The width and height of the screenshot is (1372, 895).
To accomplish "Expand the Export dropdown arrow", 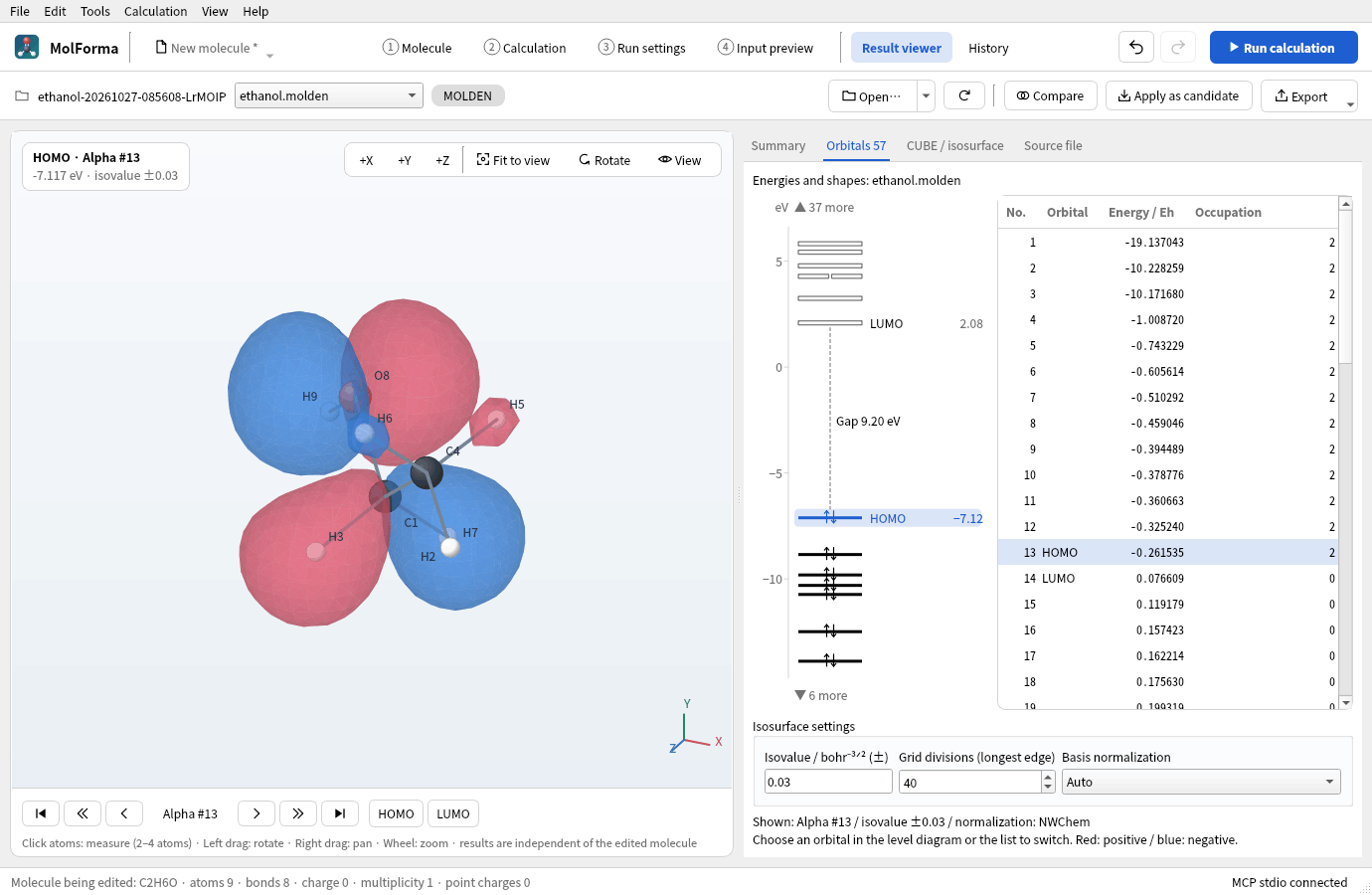I will 1350,103.
